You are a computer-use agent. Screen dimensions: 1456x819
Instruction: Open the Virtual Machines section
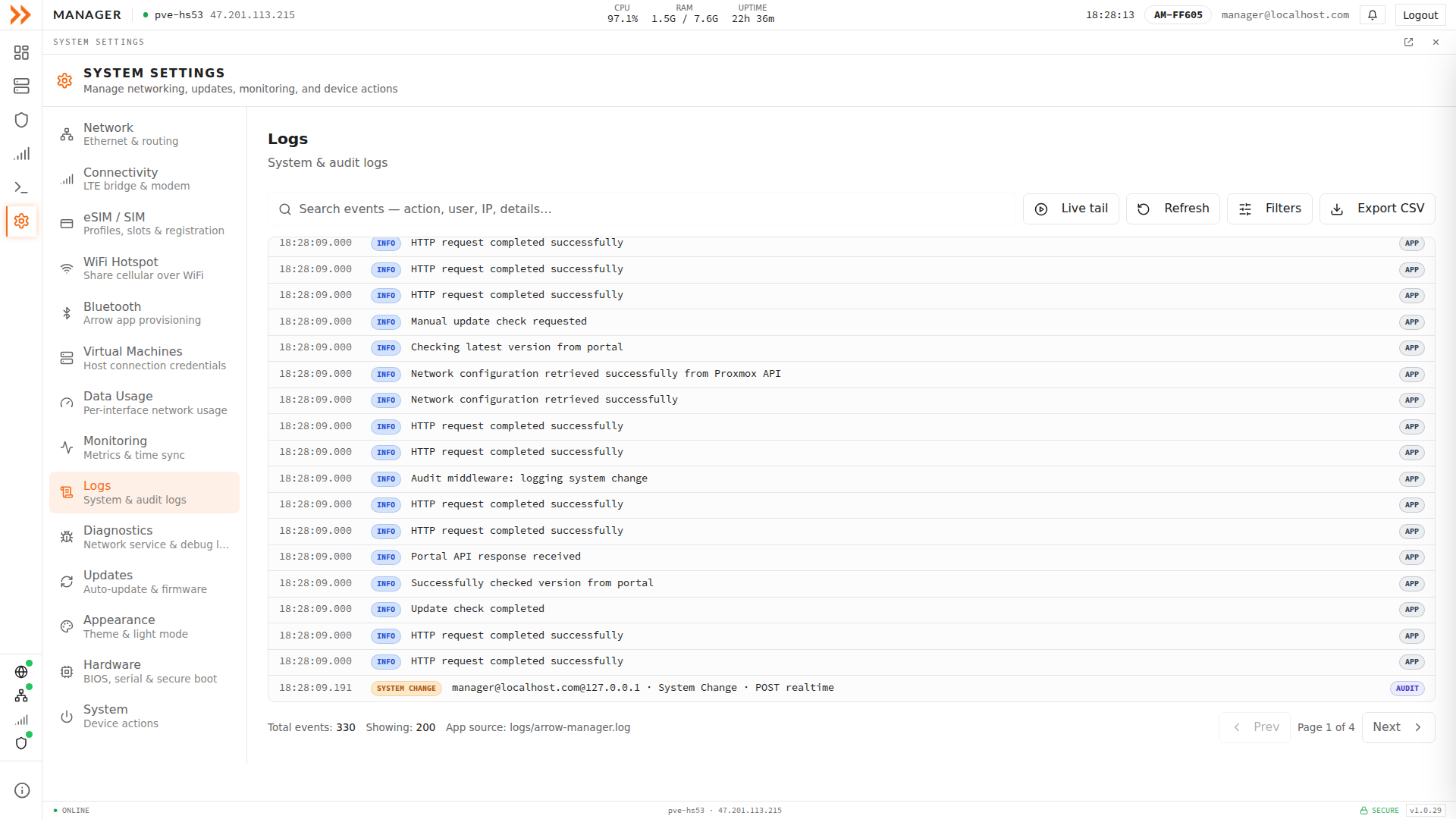[x=144, y=358]
